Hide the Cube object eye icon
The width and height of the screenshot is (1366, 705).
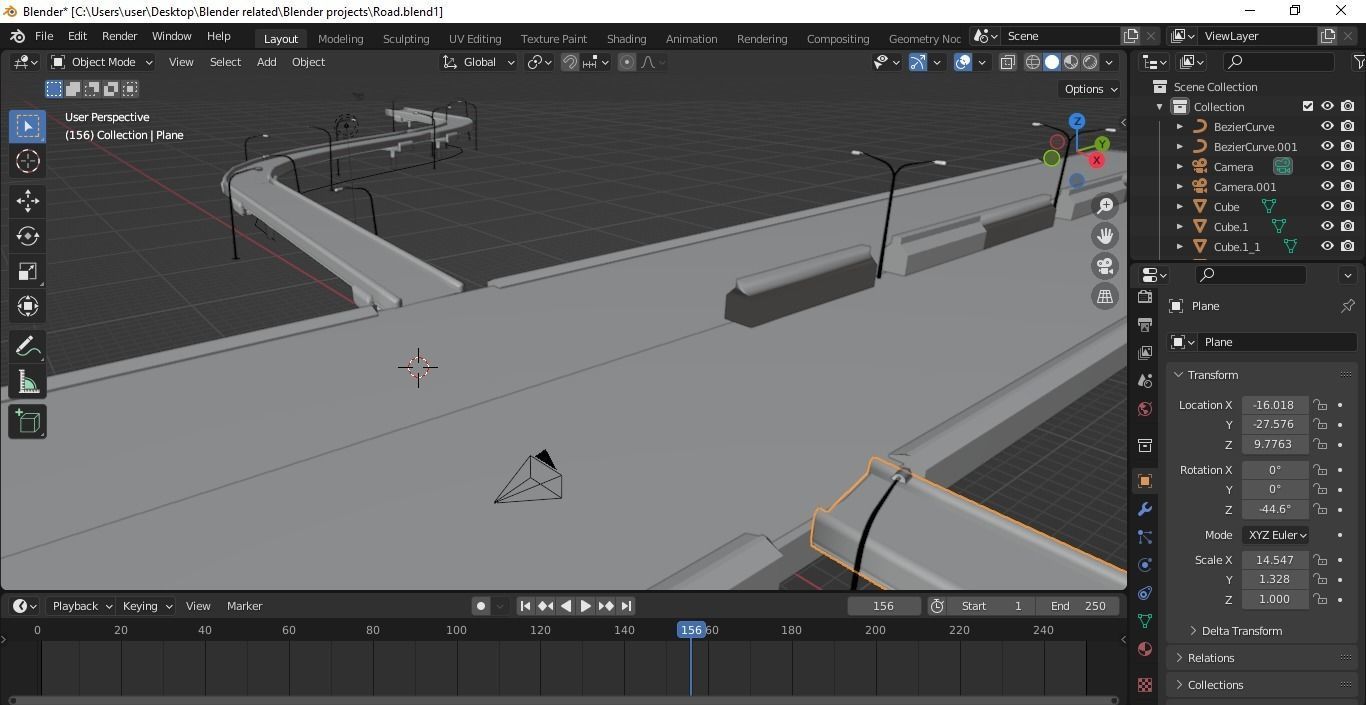pos(1327,207)
